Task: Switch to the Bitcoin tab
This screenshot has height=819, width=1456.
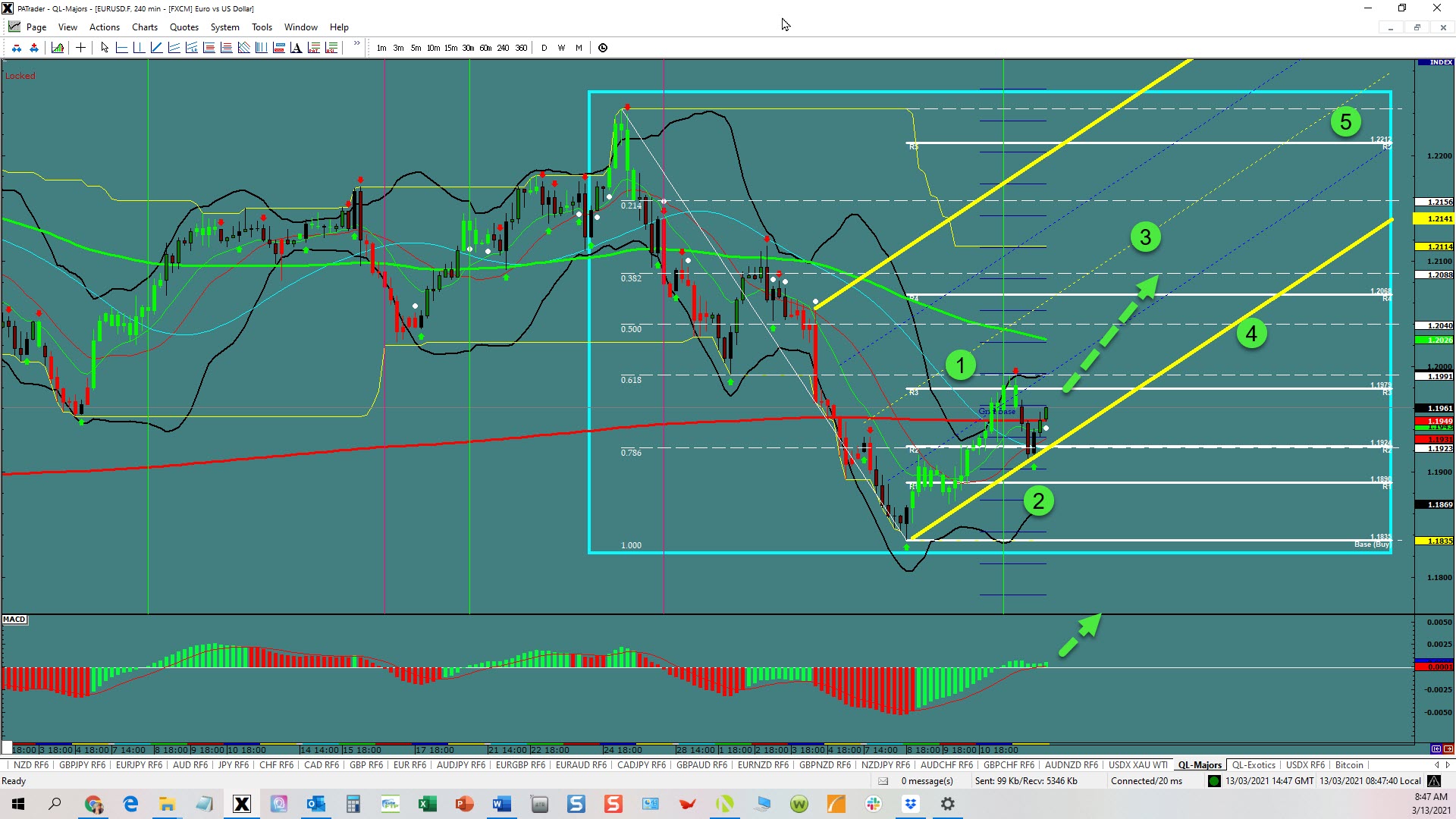Action: pos(1349,765)
